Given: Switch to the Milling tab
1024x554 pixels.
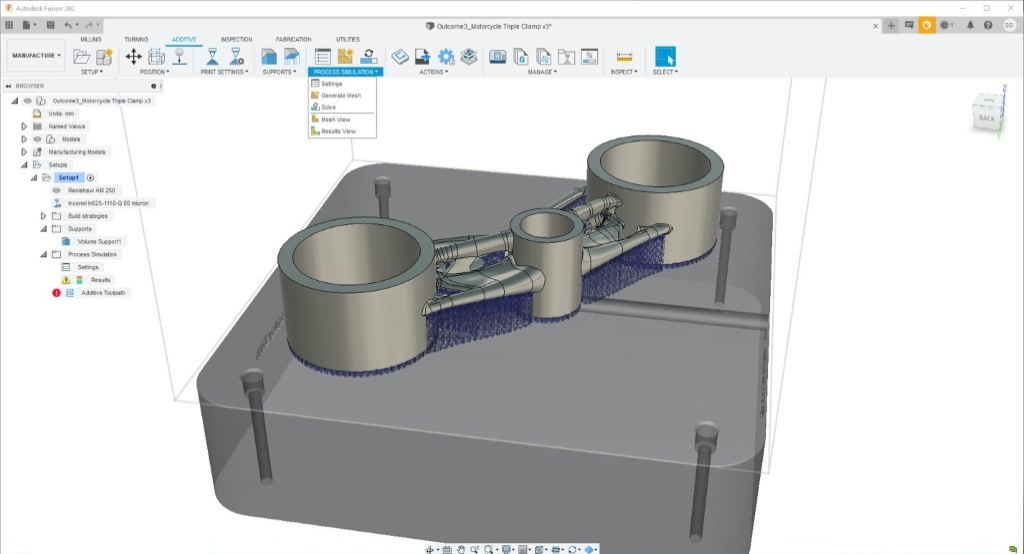Looking at the screenshot, I should tap(90, 40).
